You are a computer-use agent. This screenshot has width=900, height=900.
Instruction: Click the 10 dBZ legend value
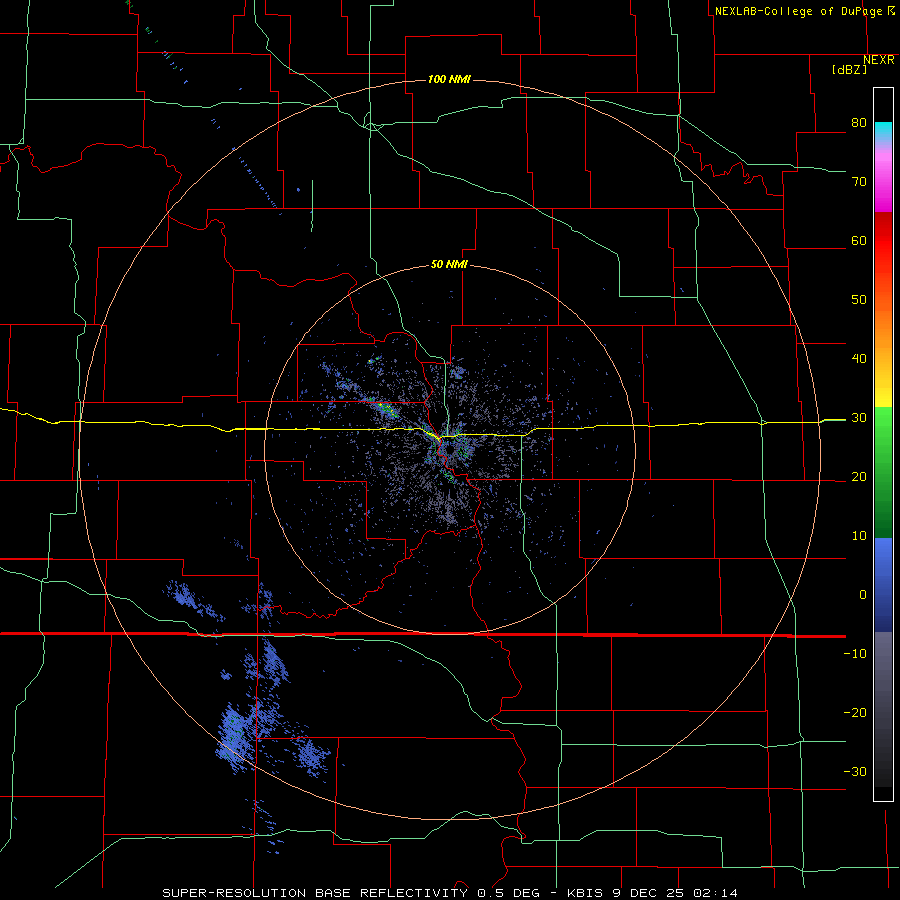click(859, 536)
